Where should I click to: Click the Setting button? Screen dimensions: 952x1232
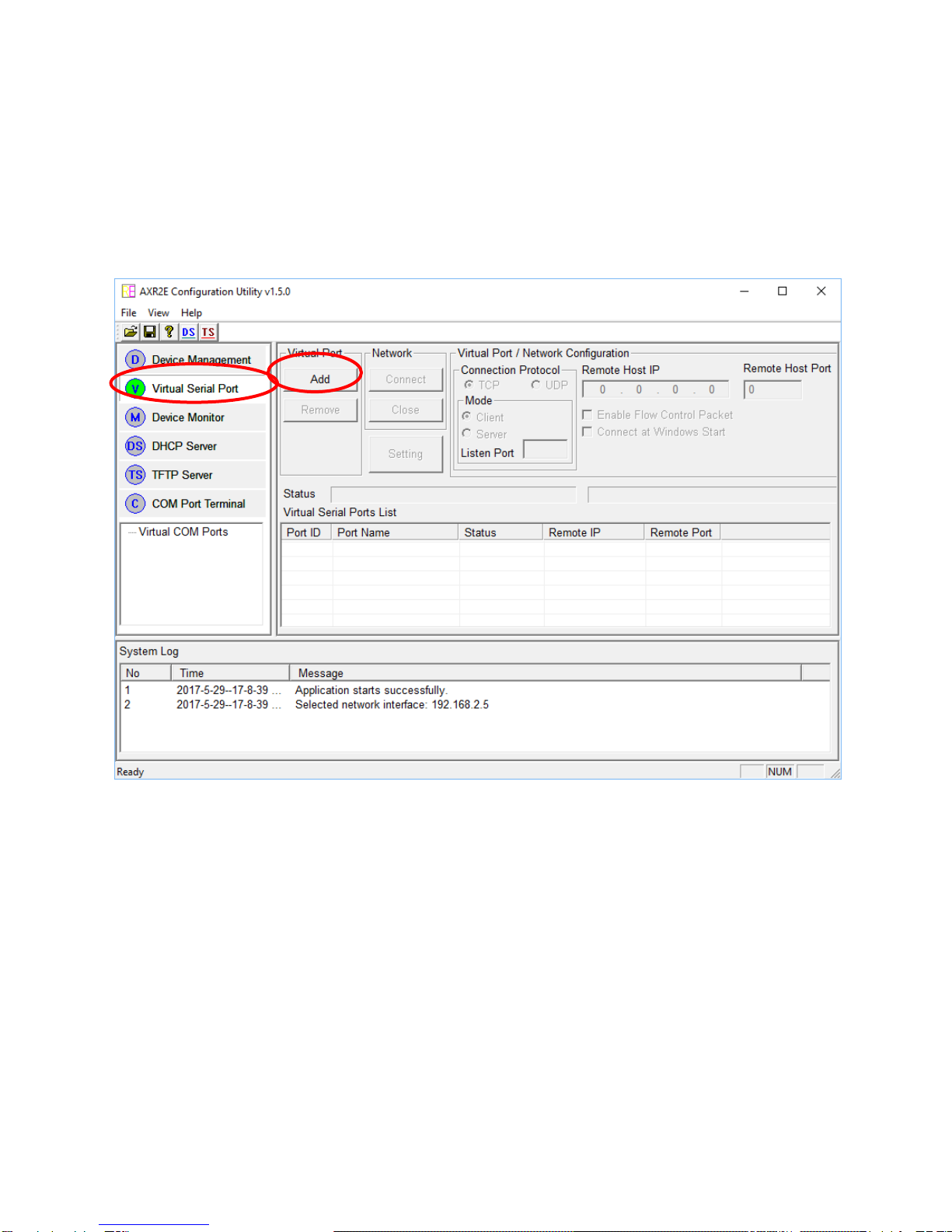[x=406, y=454]
